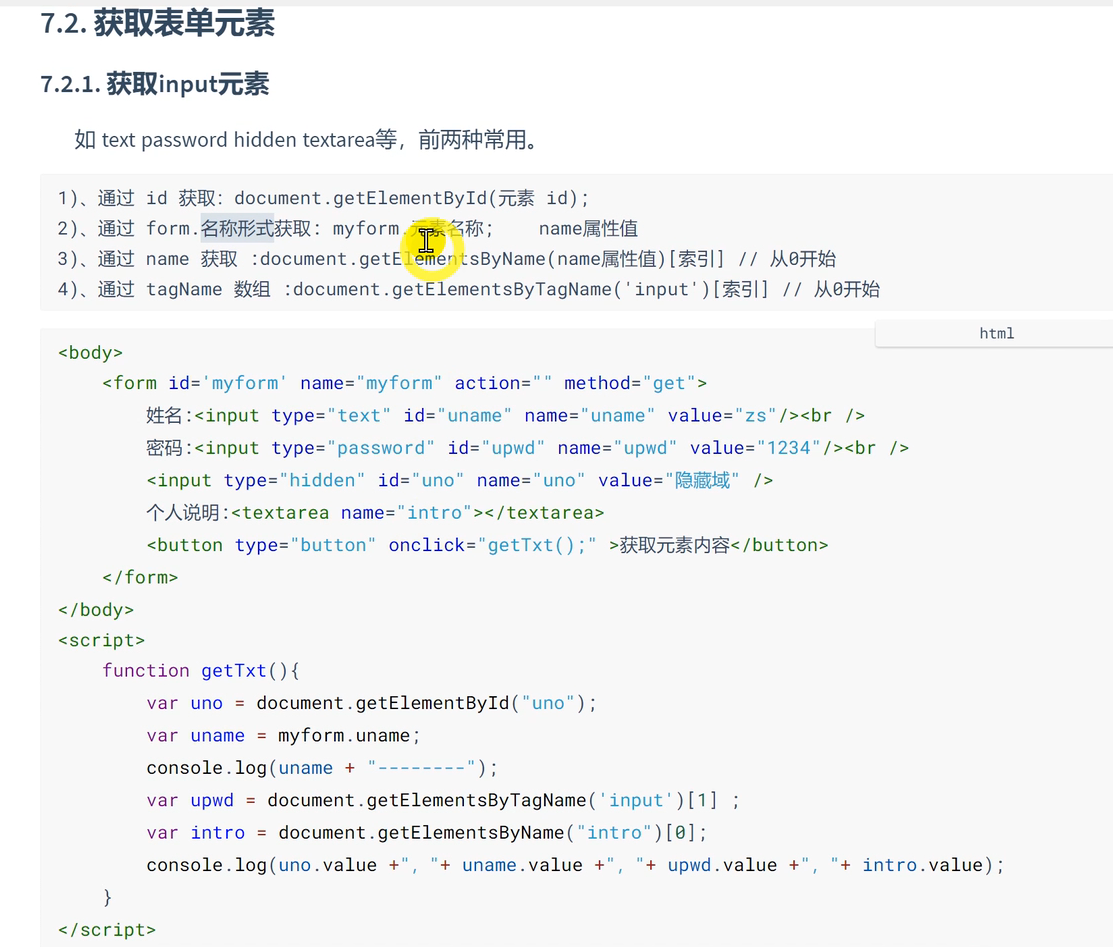Click line 4) 通过 tagName 数组 getElementsByTagName

click(x=468, y=290)
